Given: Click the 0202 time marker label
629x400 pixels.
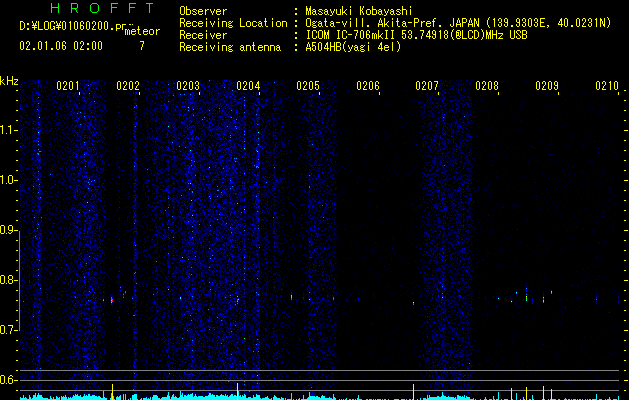Looking at the screenshot, I should point(128,86).
